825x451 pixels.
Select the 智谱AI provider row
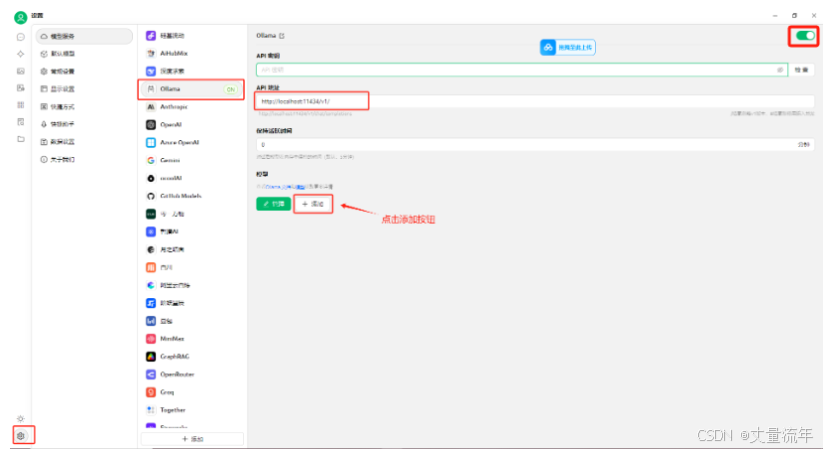click(192, 232)
